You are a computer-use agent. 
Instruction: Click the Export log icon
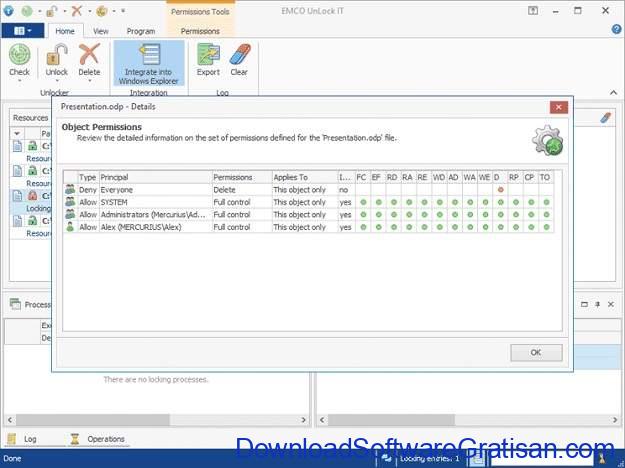[x=208, y=54]
